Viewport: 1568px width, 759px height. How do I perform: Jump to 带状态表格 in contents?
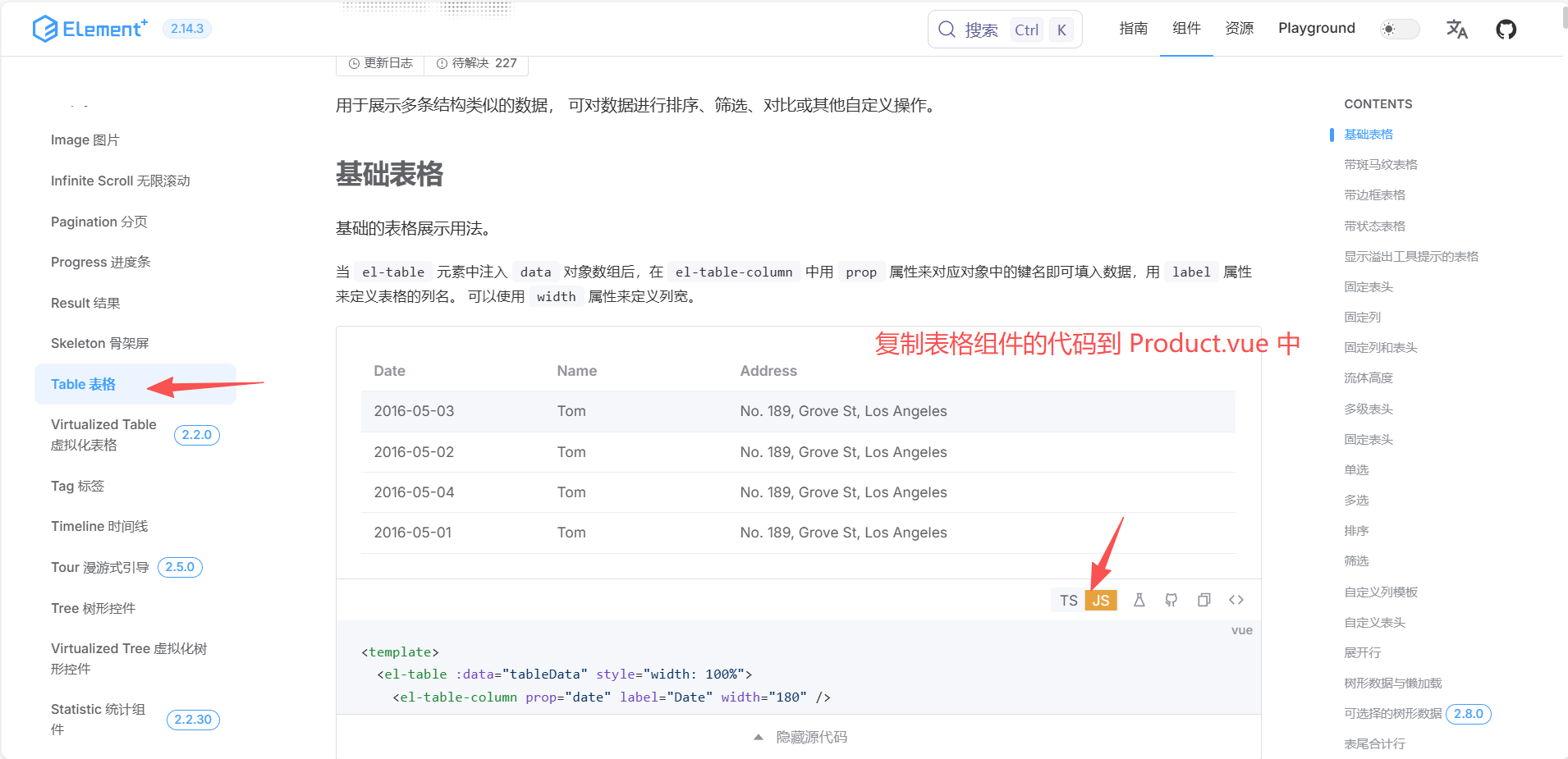tap(1374, 226)
